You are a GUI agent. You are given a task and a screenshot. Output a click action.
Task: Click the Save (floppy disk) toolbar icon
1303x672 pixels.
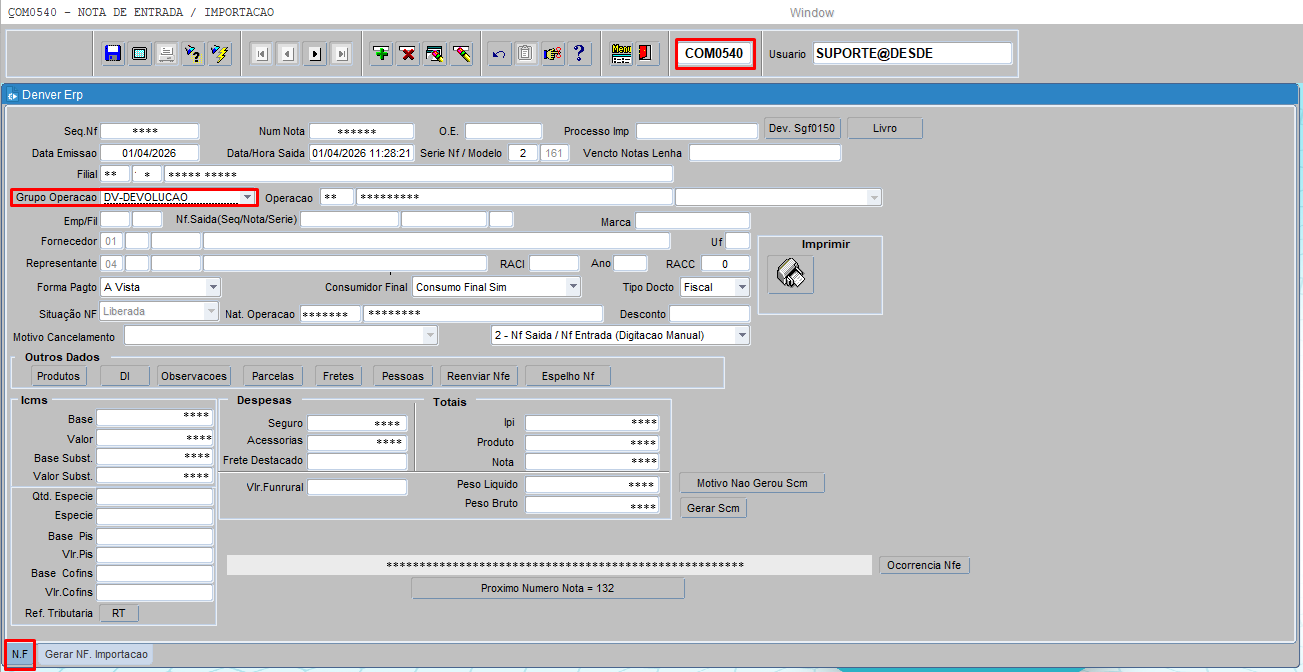[x=113, y=54]
